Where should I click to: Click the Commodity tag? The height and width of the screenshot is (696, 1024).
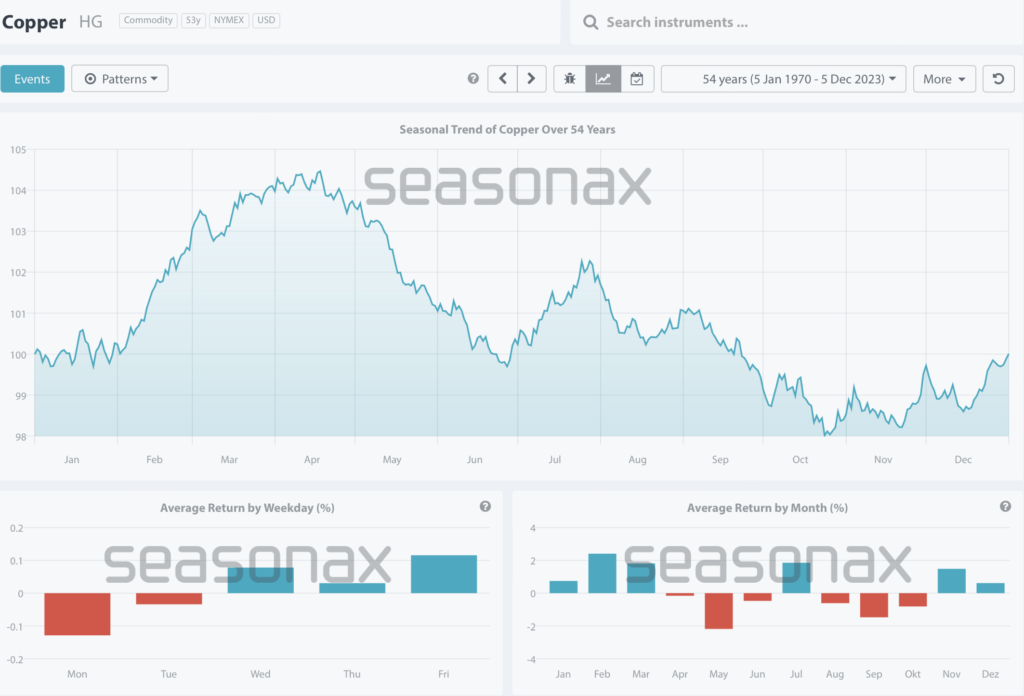click(148, 20)
